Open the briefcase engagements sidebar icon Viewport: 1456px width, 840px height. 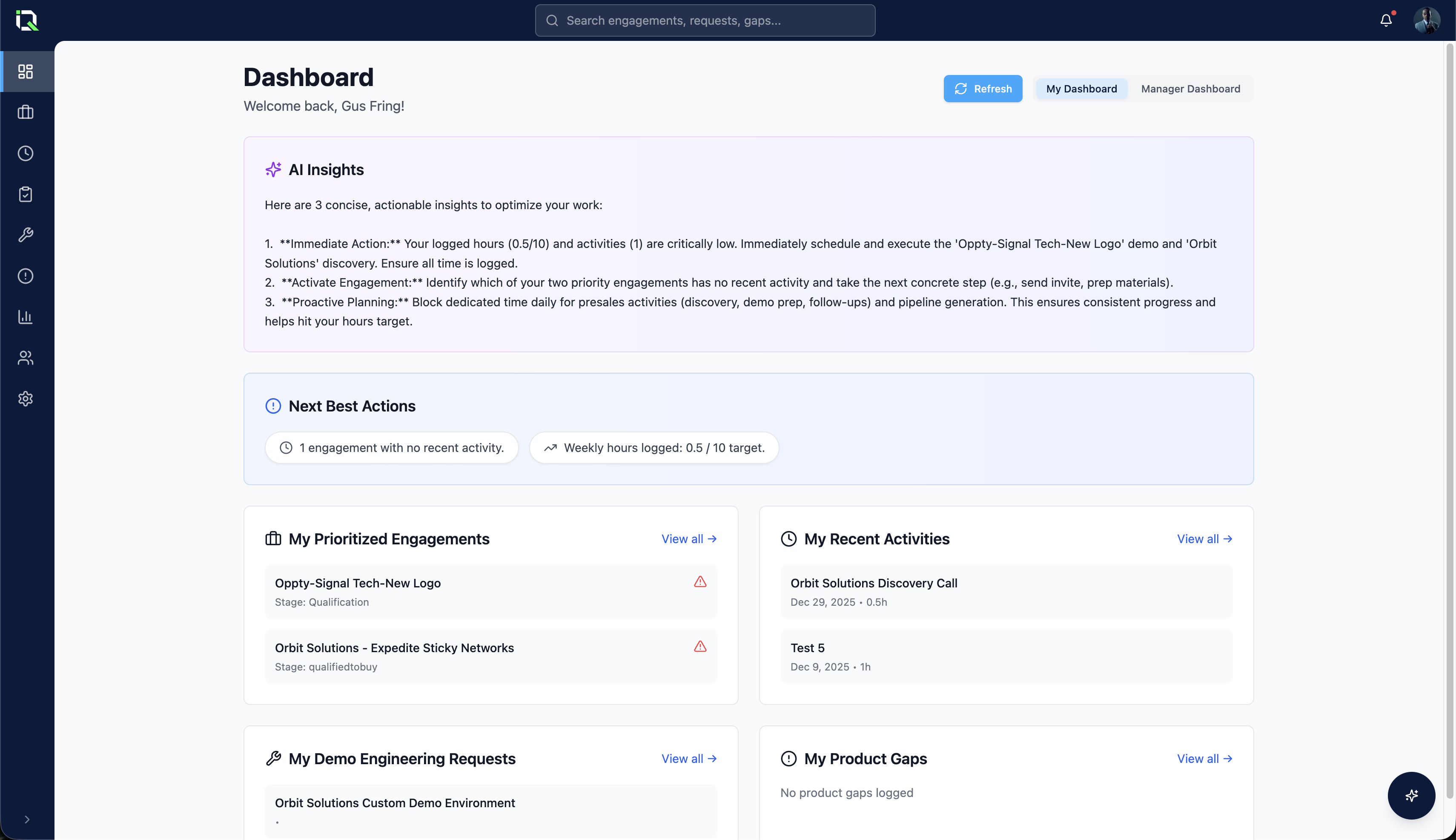coord(26,112)
